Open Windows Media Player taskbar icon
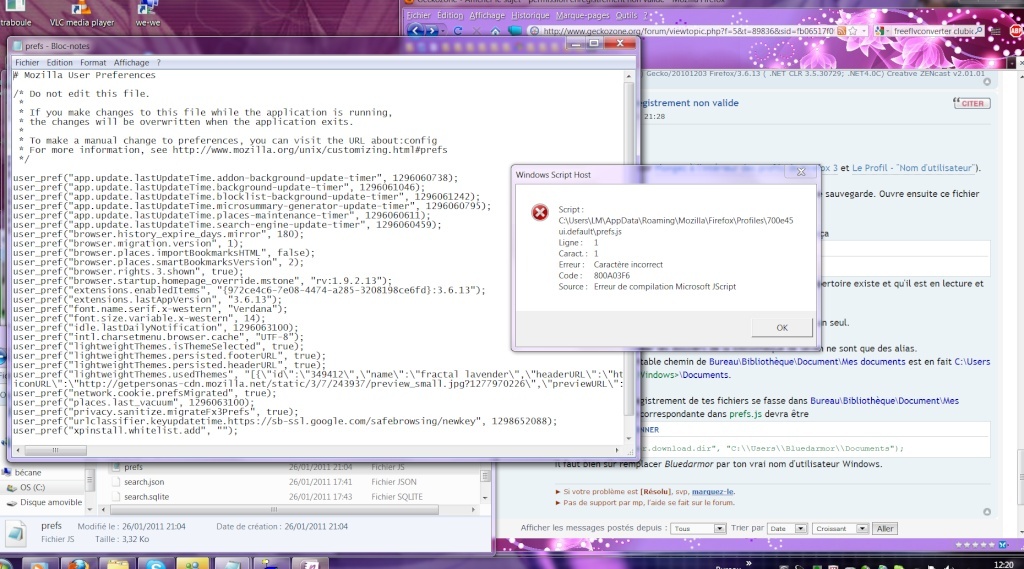The height and width of the screenshot is (569, 1024). (x=38, y=564)
